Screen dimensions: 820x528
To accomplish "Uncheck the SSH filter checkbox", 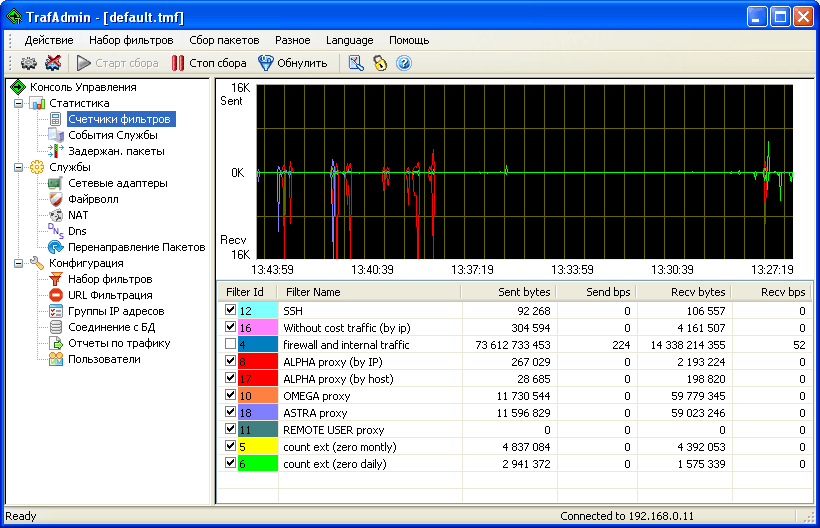I will tap(232, 311).
